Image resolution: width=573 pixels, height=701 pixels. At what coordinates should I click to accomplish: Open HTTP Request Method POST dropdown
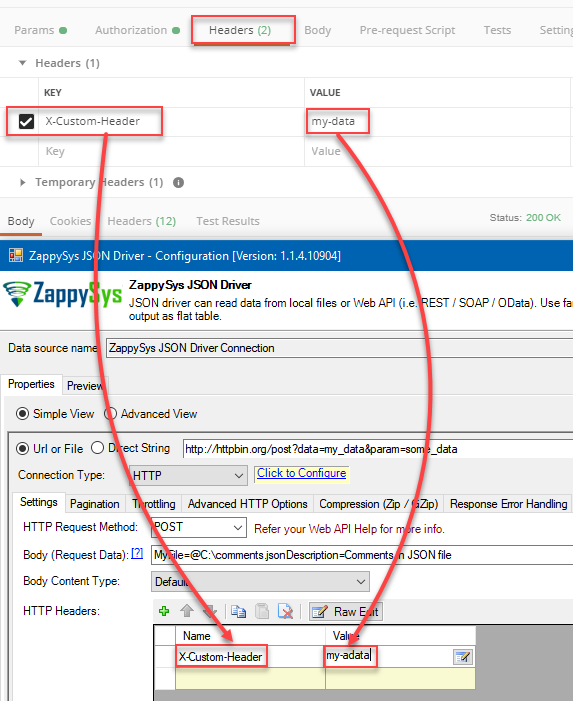199,528
